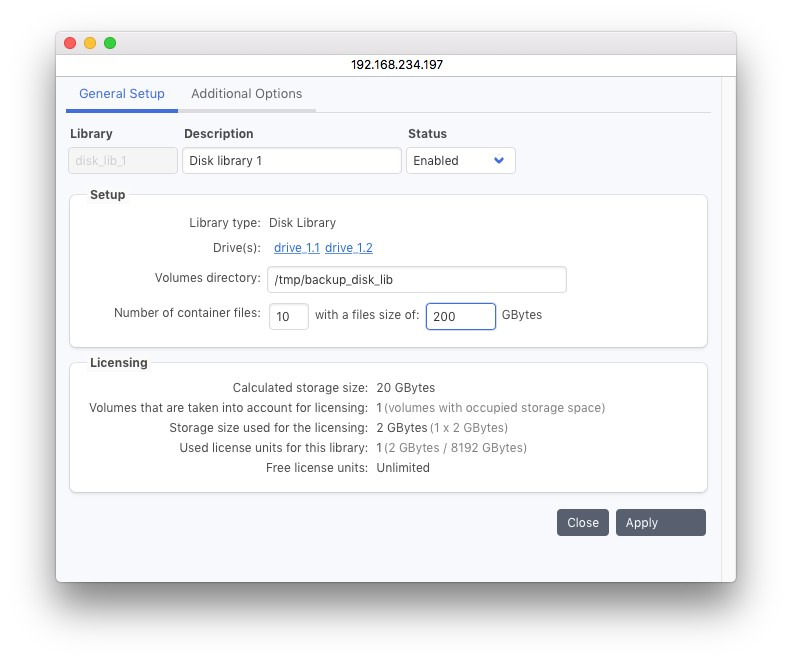Click the green maximize window button
792x662 pixels.
[x=110, y=43]
